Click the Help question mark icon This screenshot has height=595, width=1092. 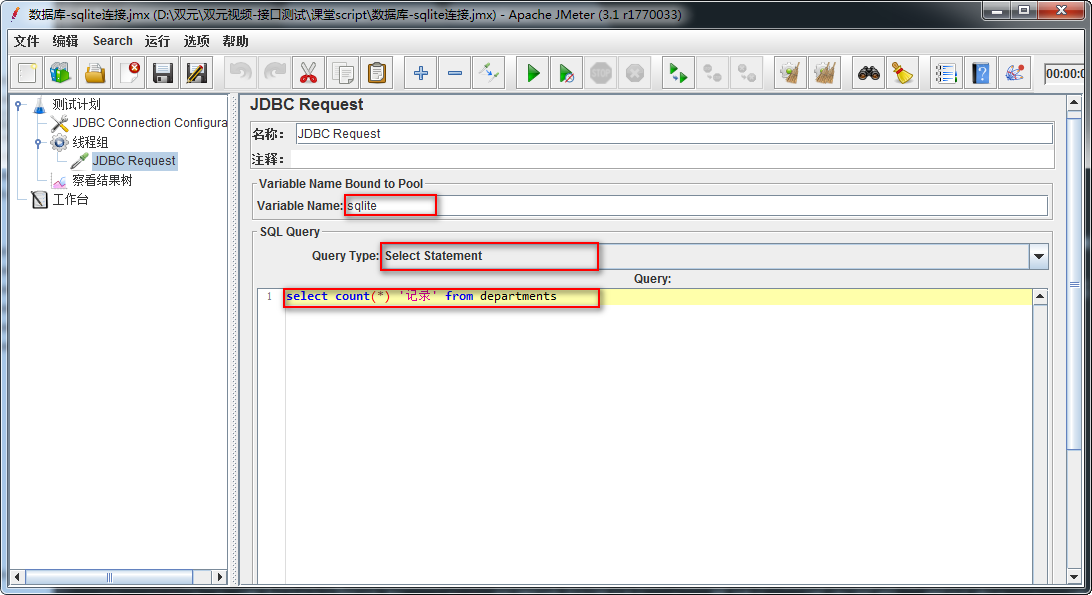coord(981,73)
